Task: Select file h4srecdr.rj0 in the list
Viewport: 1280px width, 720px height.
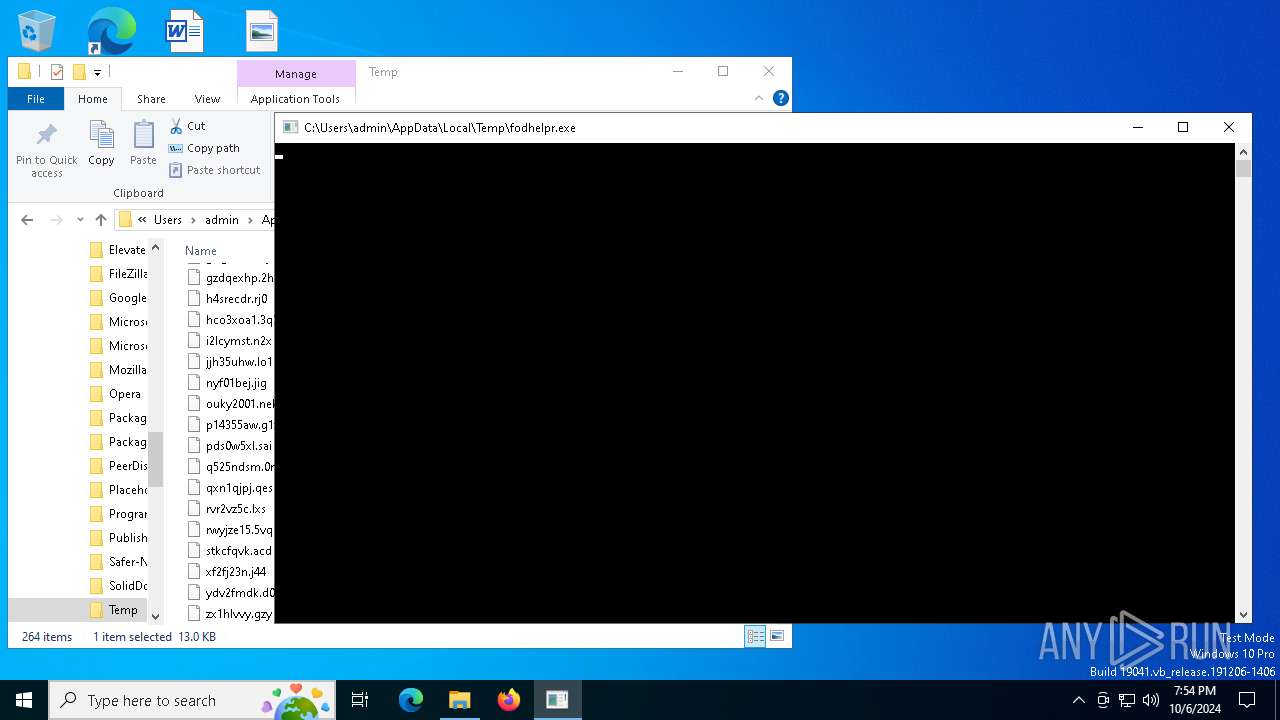Action: (x=236, y=299)
